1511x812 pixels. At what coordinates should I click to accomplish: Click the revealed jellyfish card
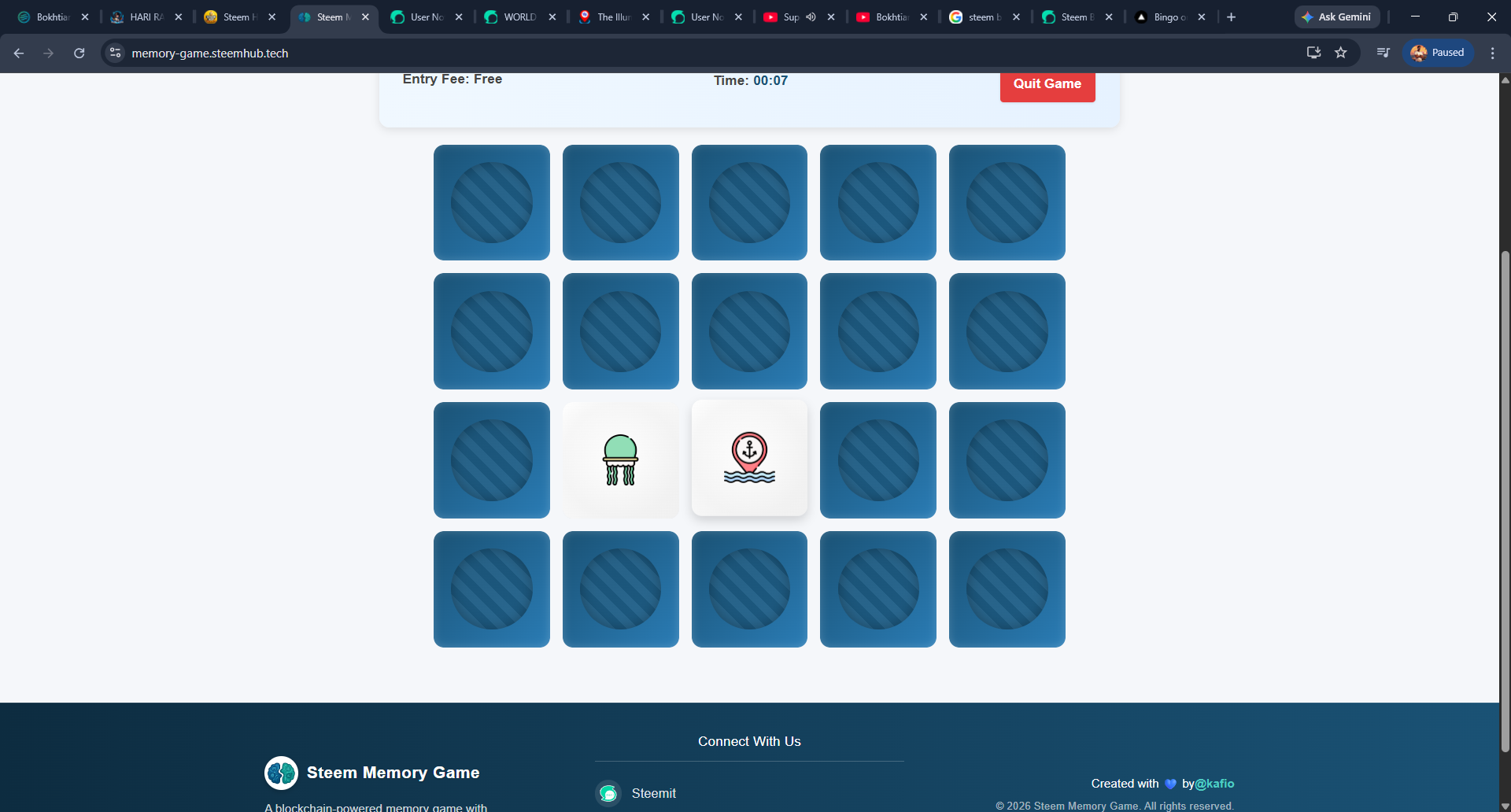[621, 460]
